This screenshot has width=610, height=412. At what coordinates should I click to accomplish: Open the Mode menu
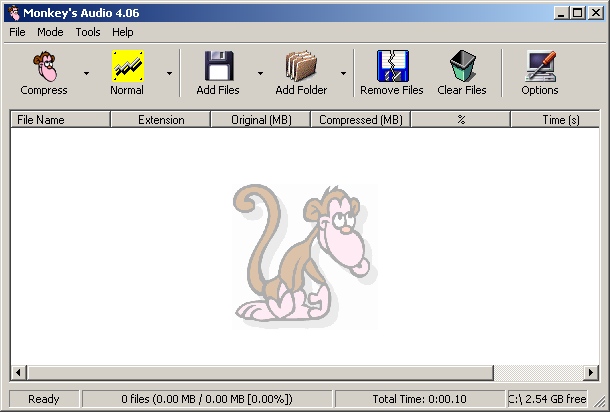tap(50, 32)
